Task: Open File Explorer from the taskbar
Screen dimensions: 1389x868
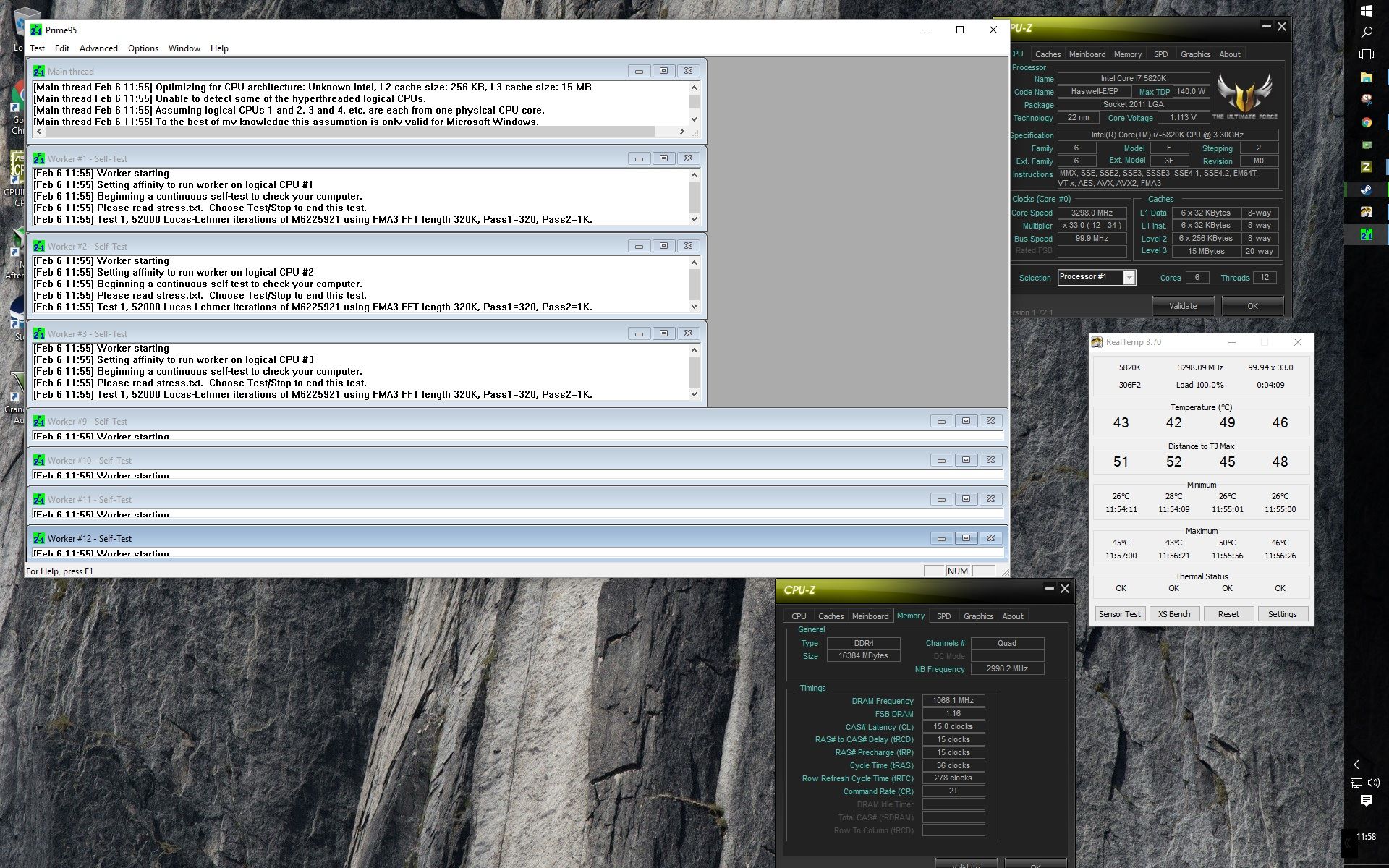Action: tap(1367, 77)
